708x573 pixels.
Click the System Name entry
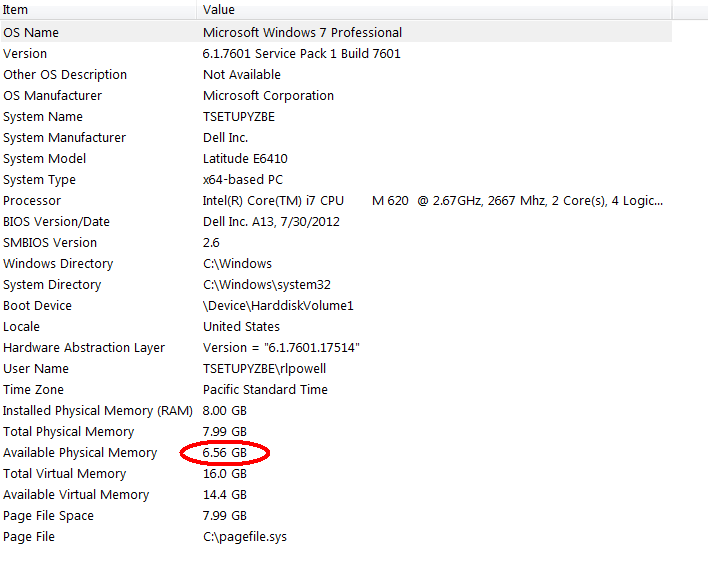coord(42,117)
